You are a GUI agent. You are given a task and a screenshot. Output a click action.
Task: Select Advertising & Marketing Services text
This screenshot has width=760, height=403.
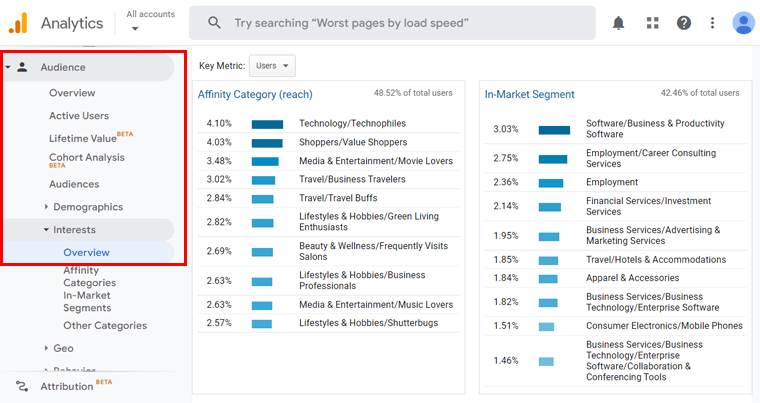(x=653, y=235)
